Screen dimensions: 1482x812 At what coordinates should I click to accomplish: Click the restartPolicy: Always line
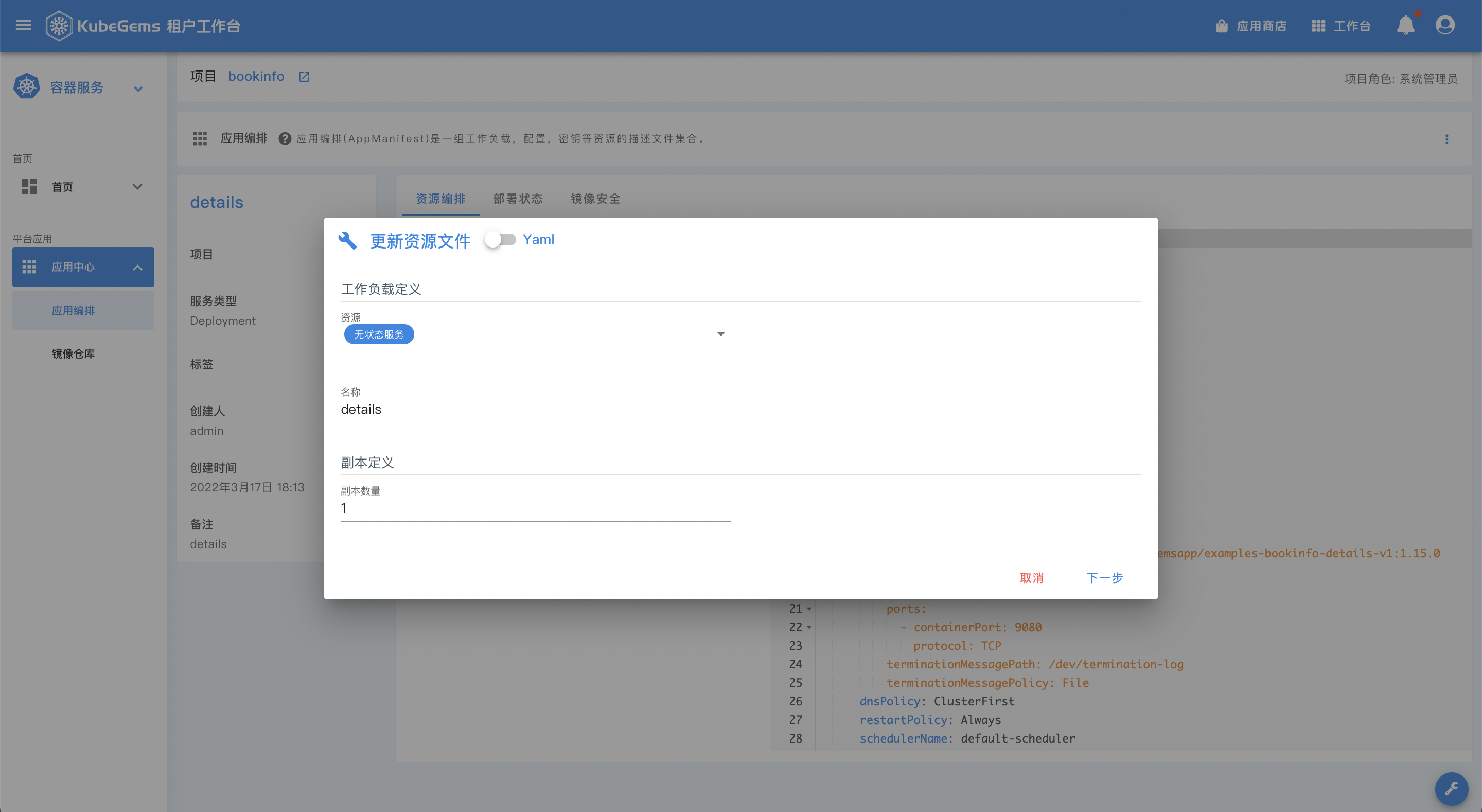click(930, 719)
